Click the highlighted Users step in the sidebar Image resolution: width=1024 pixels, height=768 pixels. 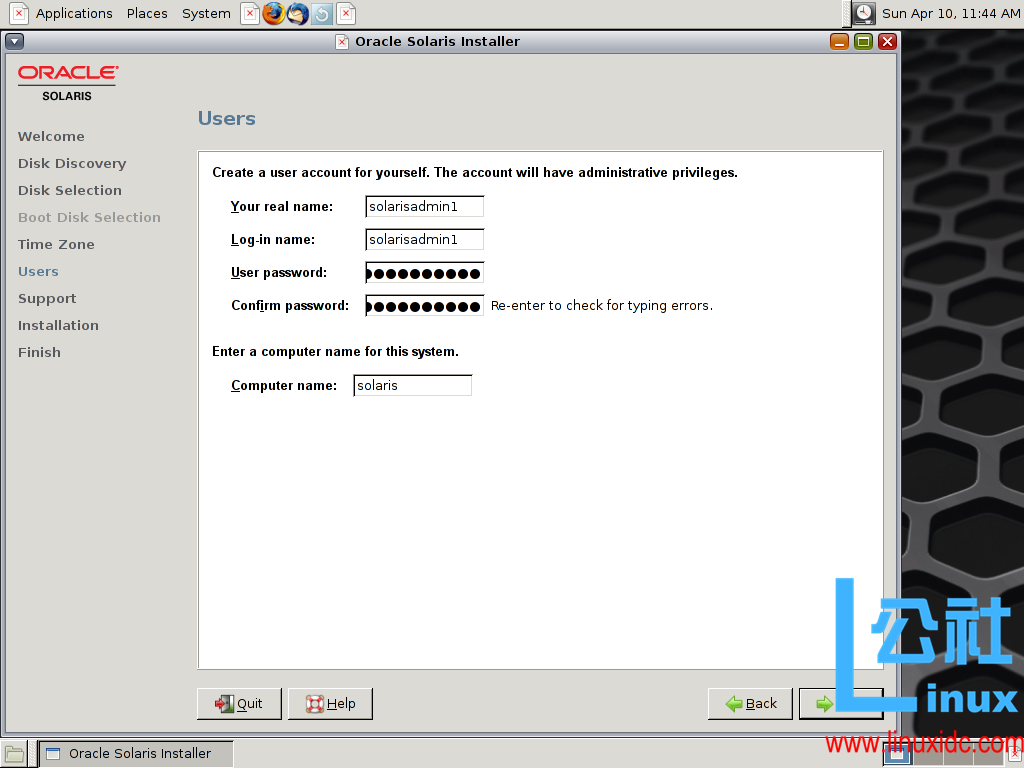tap(38, 272)
